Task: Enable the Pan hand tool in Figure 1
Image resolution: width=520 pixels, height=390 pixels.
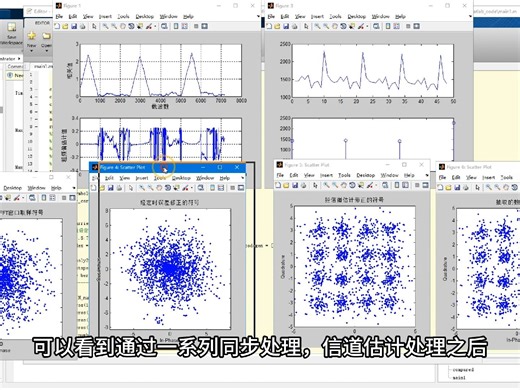Action: pyautogui.click(x=123, y=26)
